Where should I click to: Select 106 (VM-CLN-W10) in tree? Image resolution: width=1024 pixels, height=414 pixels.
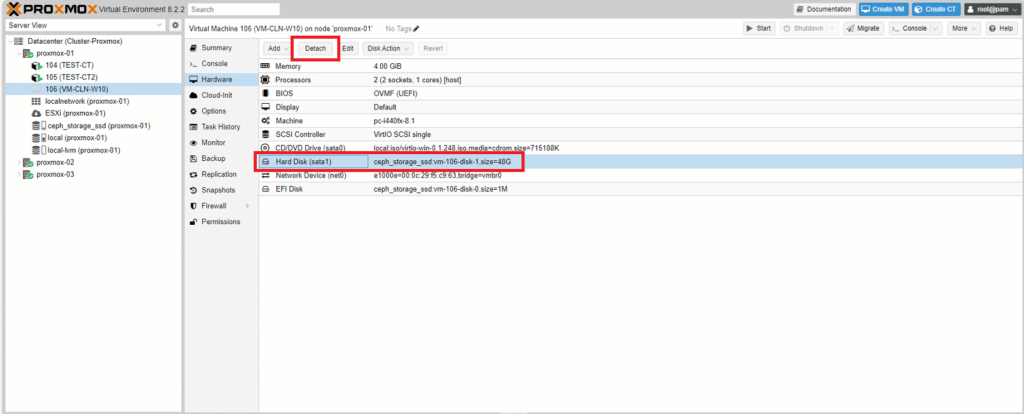(x=93, y=89)
